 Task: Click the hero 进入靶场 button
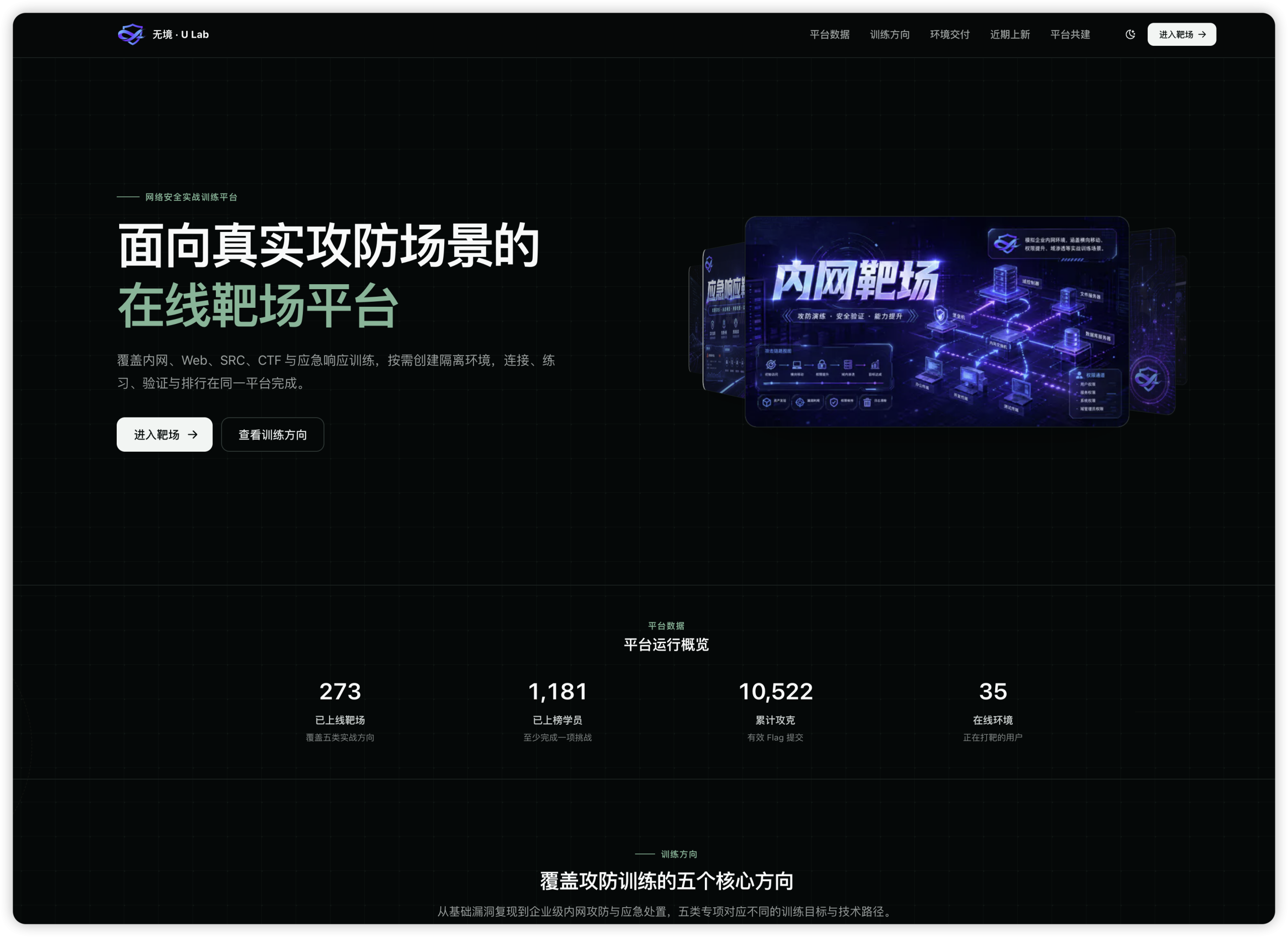pos(165,434)
